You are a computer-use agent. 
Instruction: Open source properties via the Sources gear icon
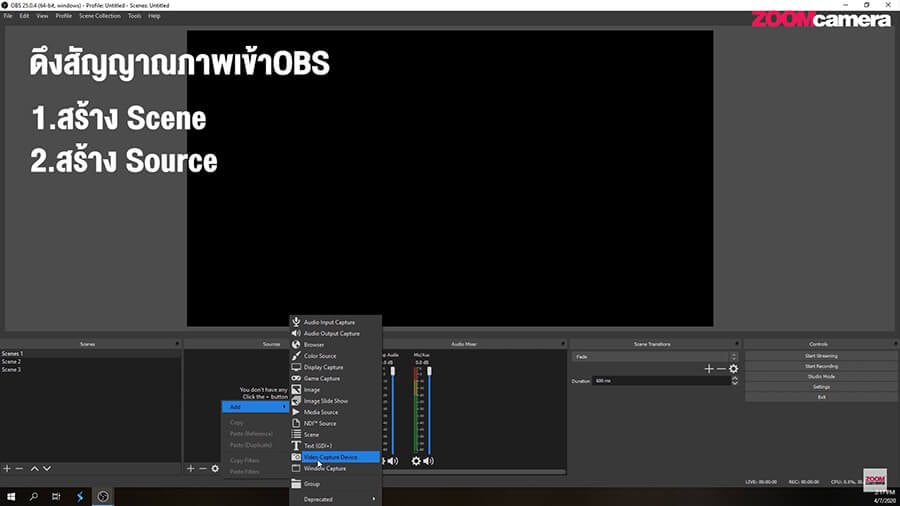[215, 469]
